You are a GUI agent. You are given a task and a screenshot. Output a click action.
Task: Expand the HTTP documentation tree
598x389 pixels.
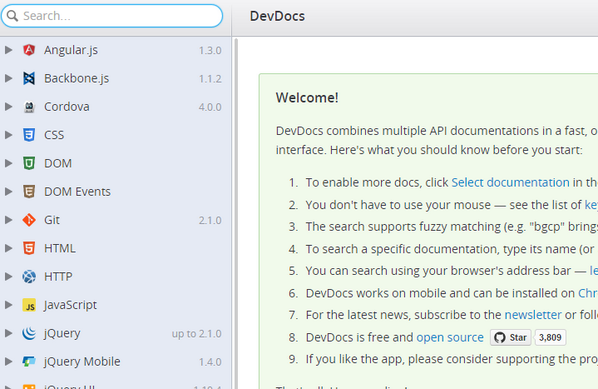click(8, 276)
